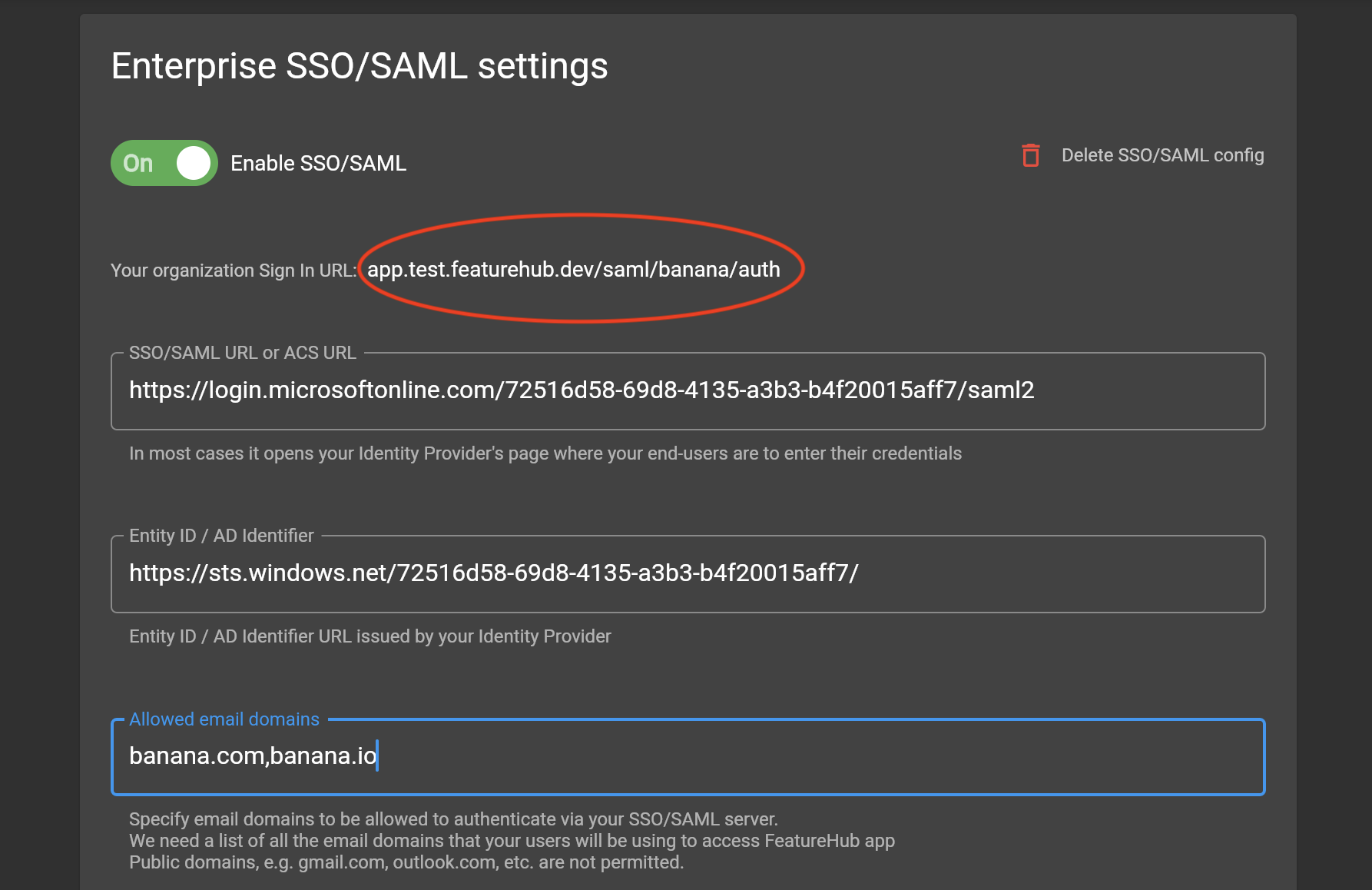Select the login.microsoftonline.com URL text
The height and width of the screenshot is (890, 1372).
point(582,390)
